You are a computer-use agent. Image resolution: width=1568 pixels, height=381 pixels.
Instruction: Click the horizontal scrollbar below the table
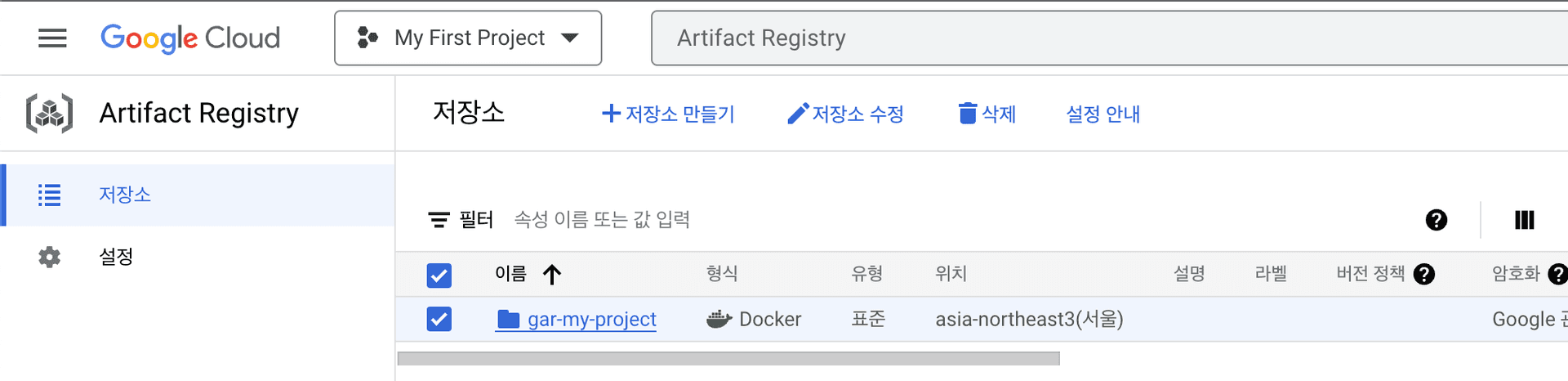point(728,359)
